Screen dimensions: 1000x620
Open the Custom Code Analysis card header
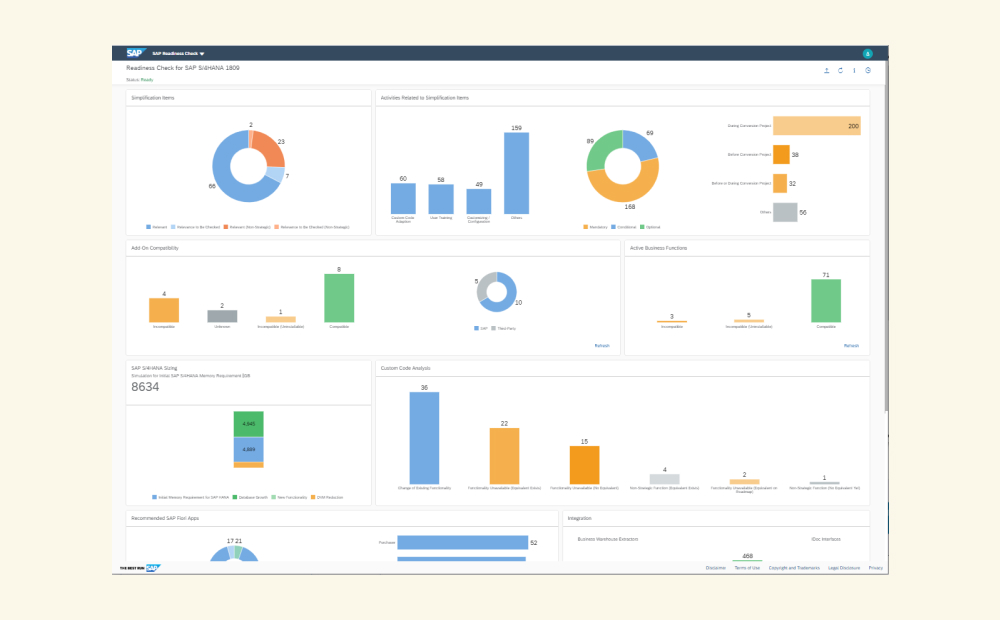622,368
